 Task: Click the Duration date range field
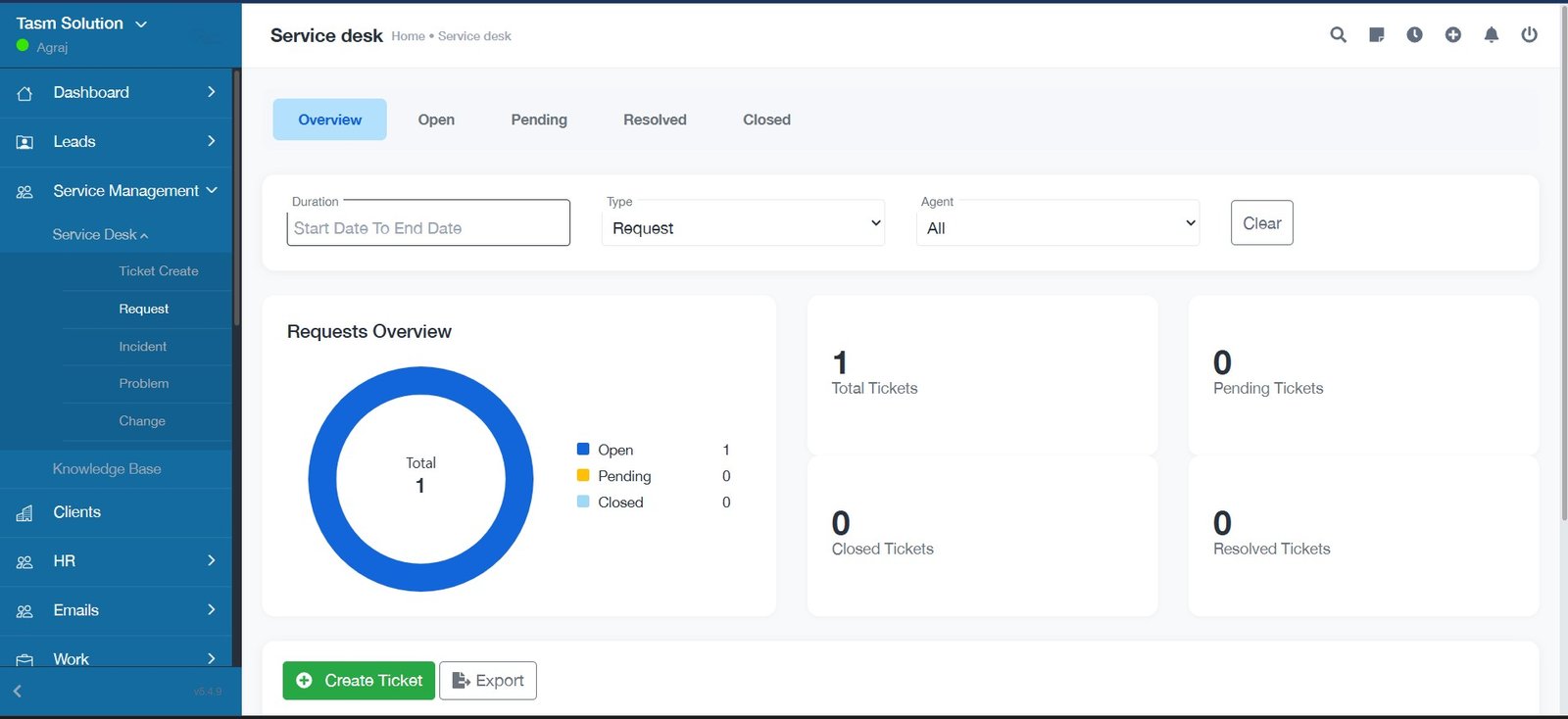click(428, 227)
